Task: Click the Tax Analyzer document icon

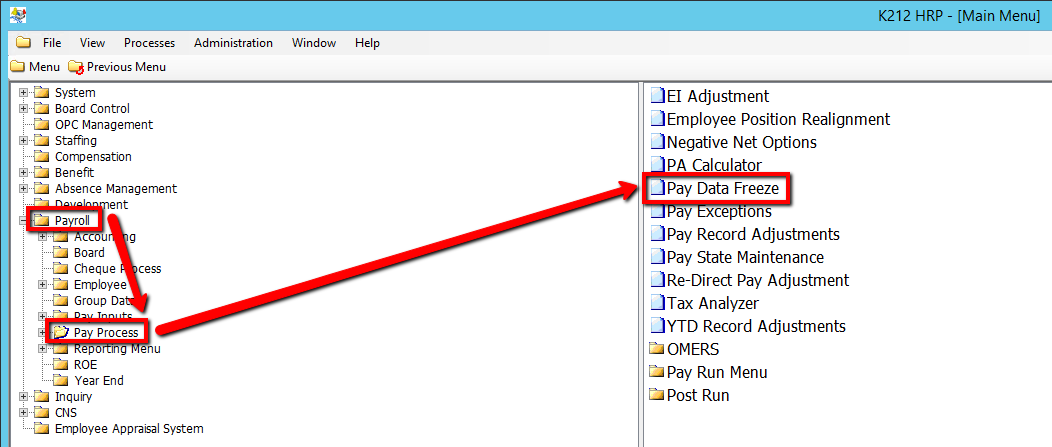Action: coord(657,303)
